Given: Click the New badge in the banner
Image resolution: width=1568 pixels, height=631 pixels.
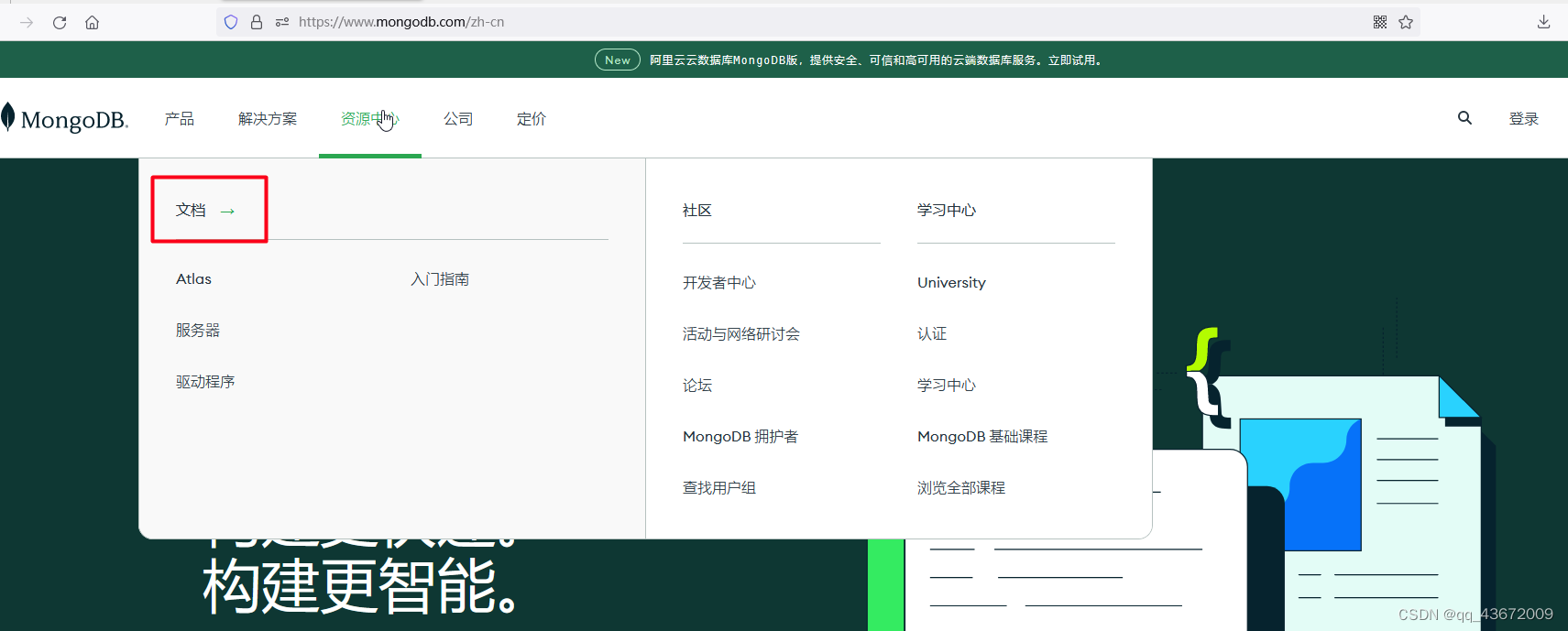Looking at the screenshot, I should click(x=618, y=60).
